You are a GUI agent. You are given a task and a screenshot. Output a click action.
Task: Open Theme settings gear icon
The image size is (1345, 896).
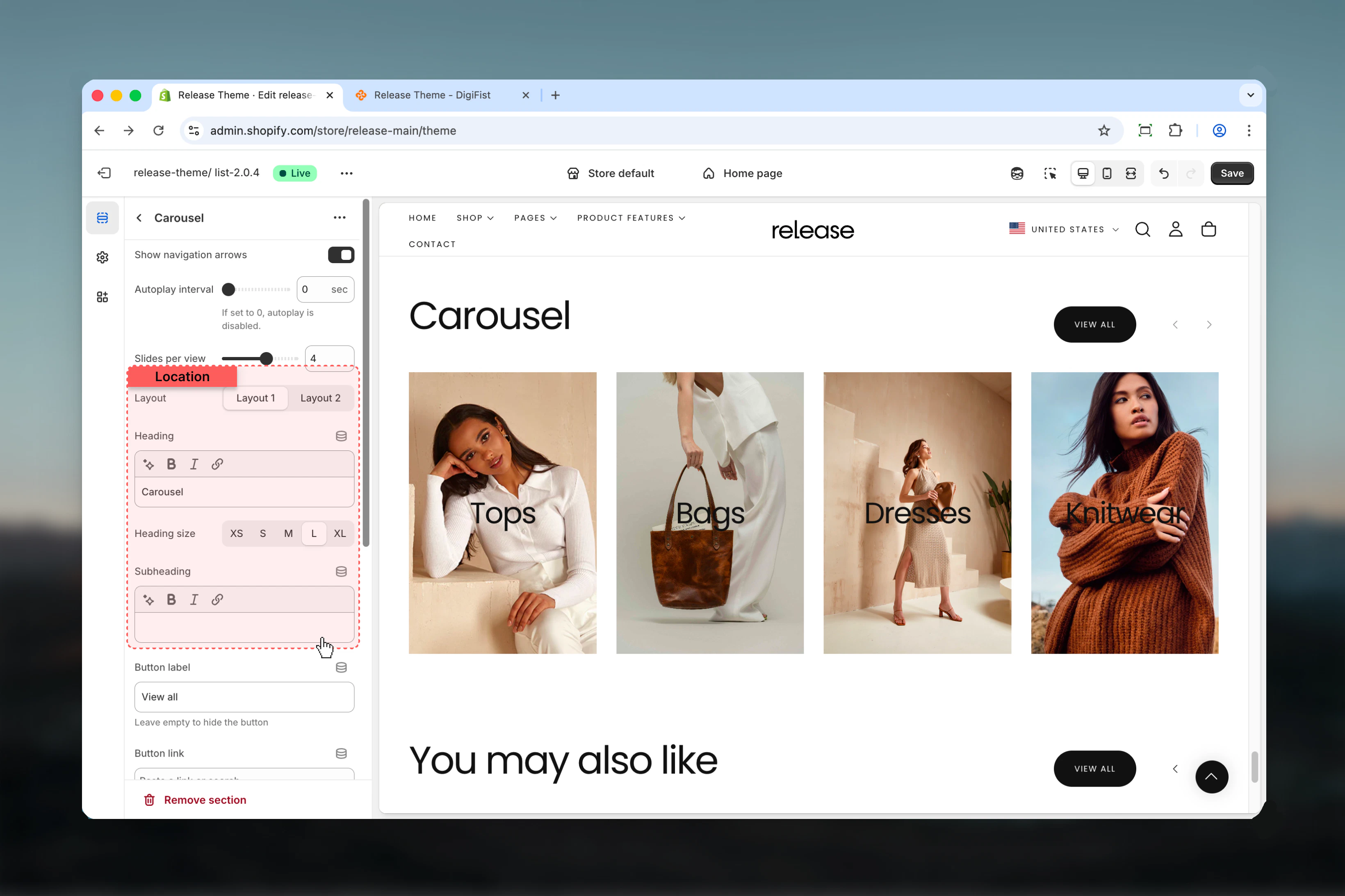click(x=103, y=257)
